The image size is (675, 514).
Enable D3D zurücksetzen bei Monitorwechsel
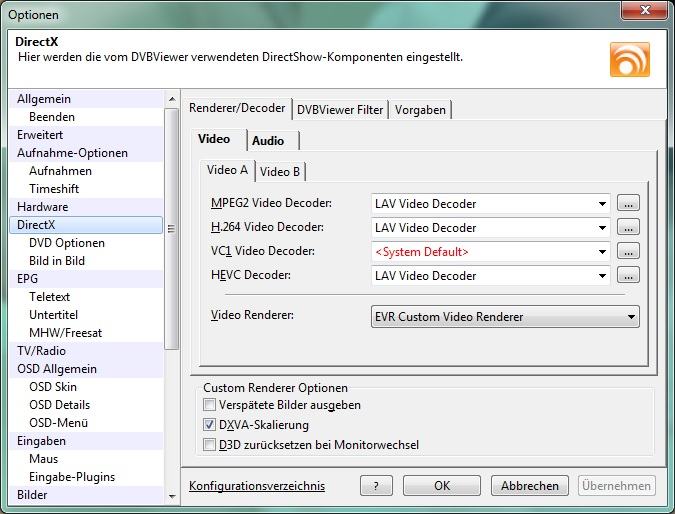tap(209, 445)
